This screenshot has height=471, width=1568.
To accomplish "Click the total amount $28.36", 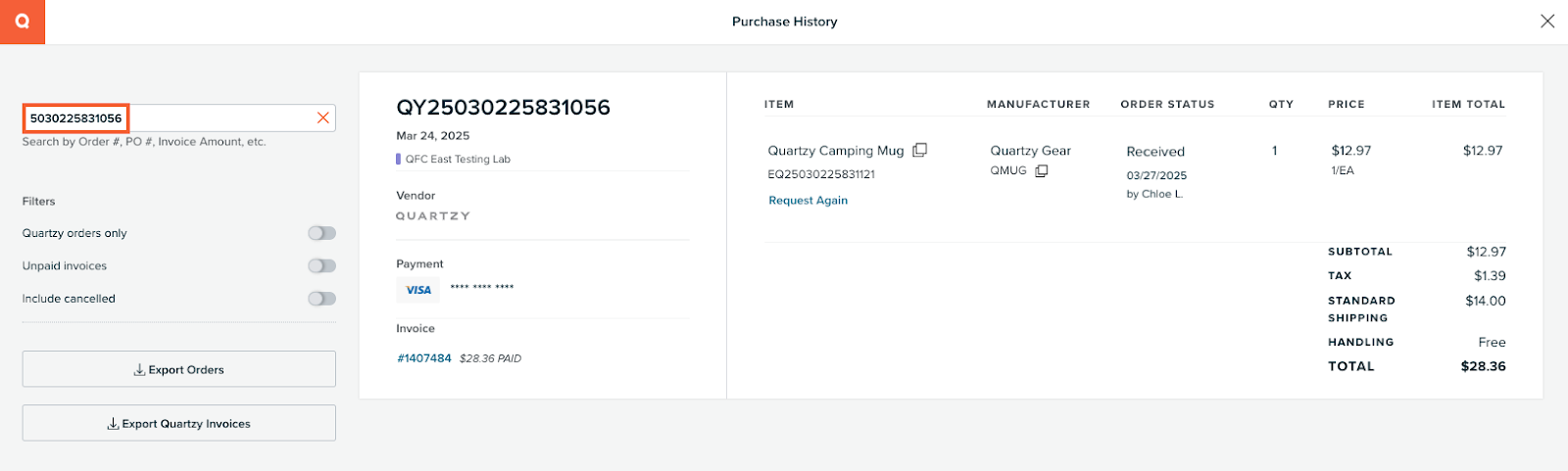I will (x=1483, y=366).
